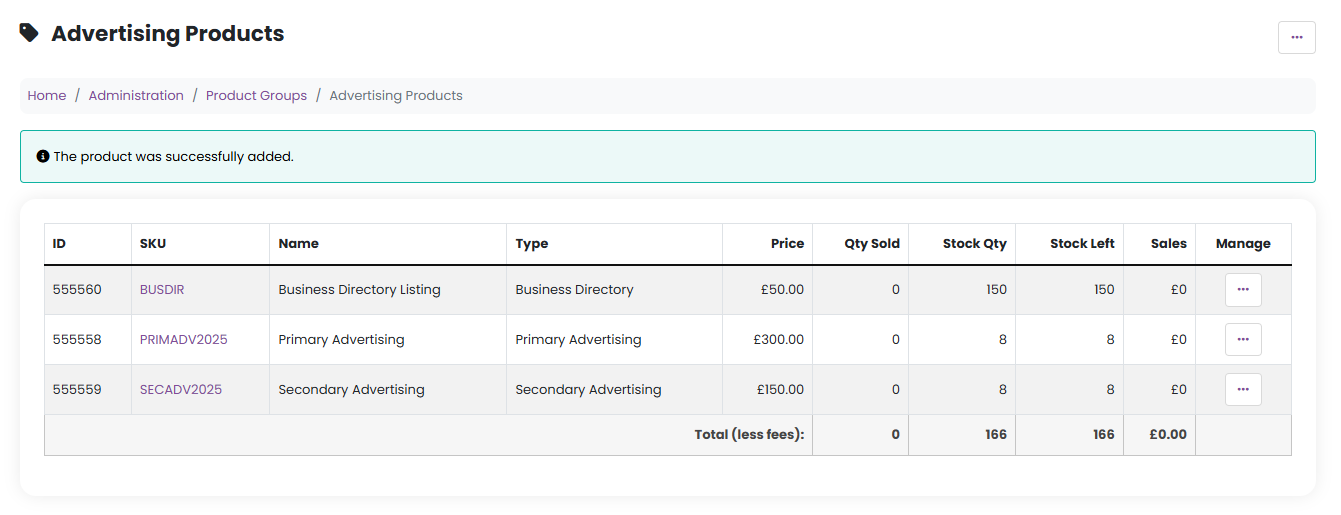Go to Home breadcrumb
This screenshot has width=1341, height=515.
click(x=47, y=96)
